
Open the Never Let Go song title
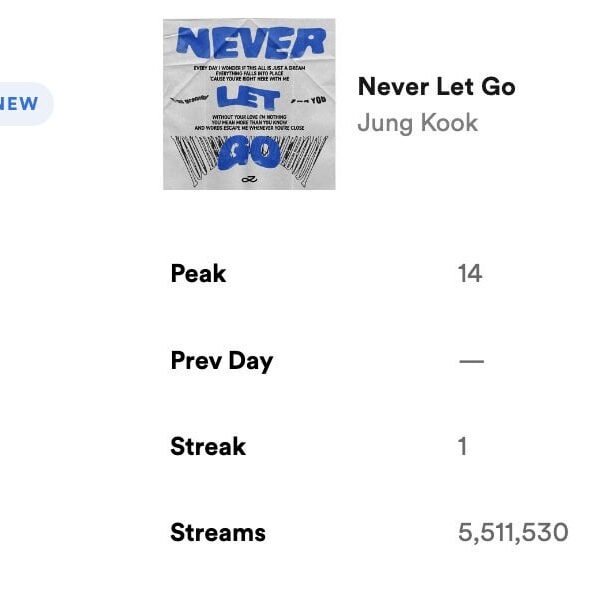point(436,87)
